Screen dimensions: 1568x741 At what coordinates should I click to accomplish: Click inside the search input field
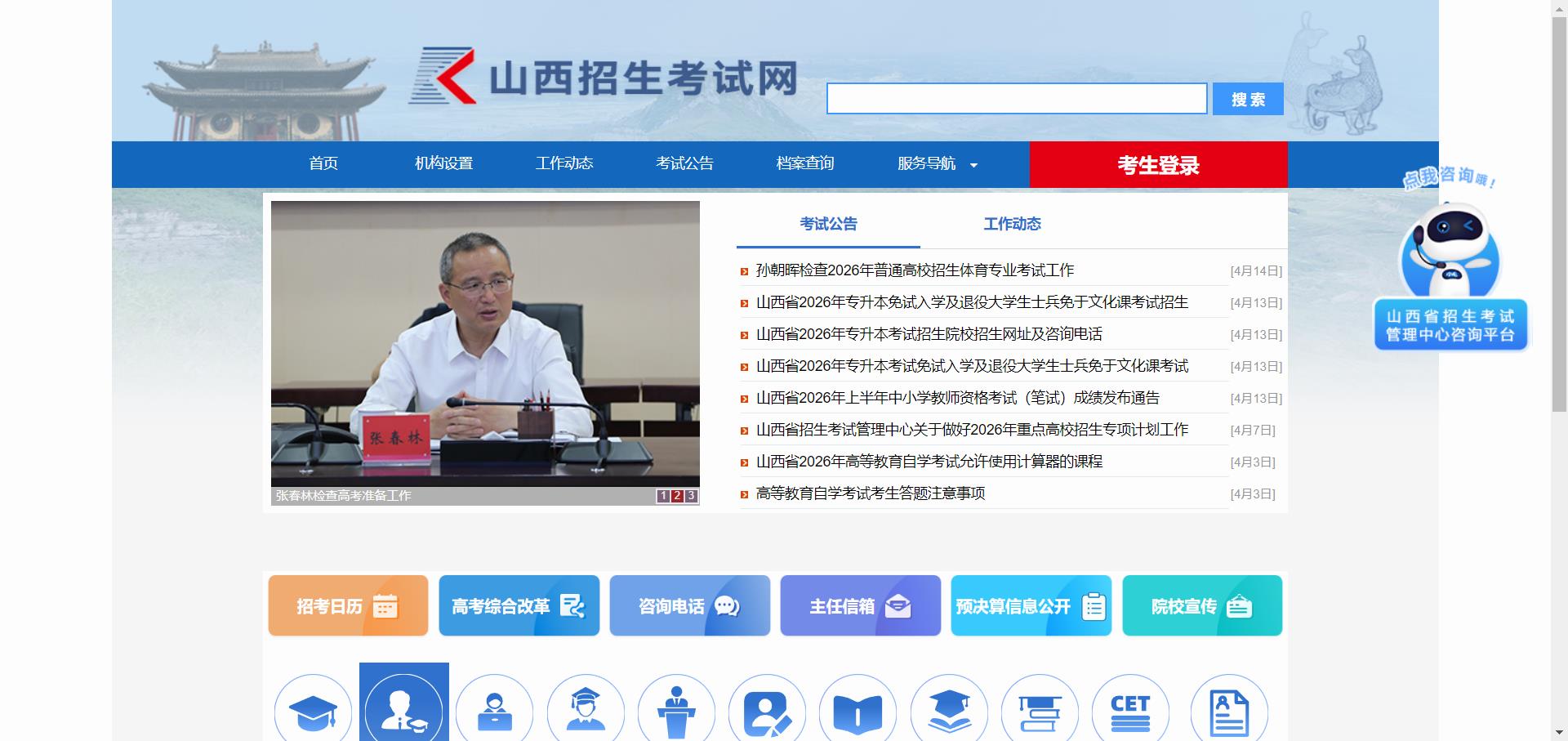(1016, 98)
